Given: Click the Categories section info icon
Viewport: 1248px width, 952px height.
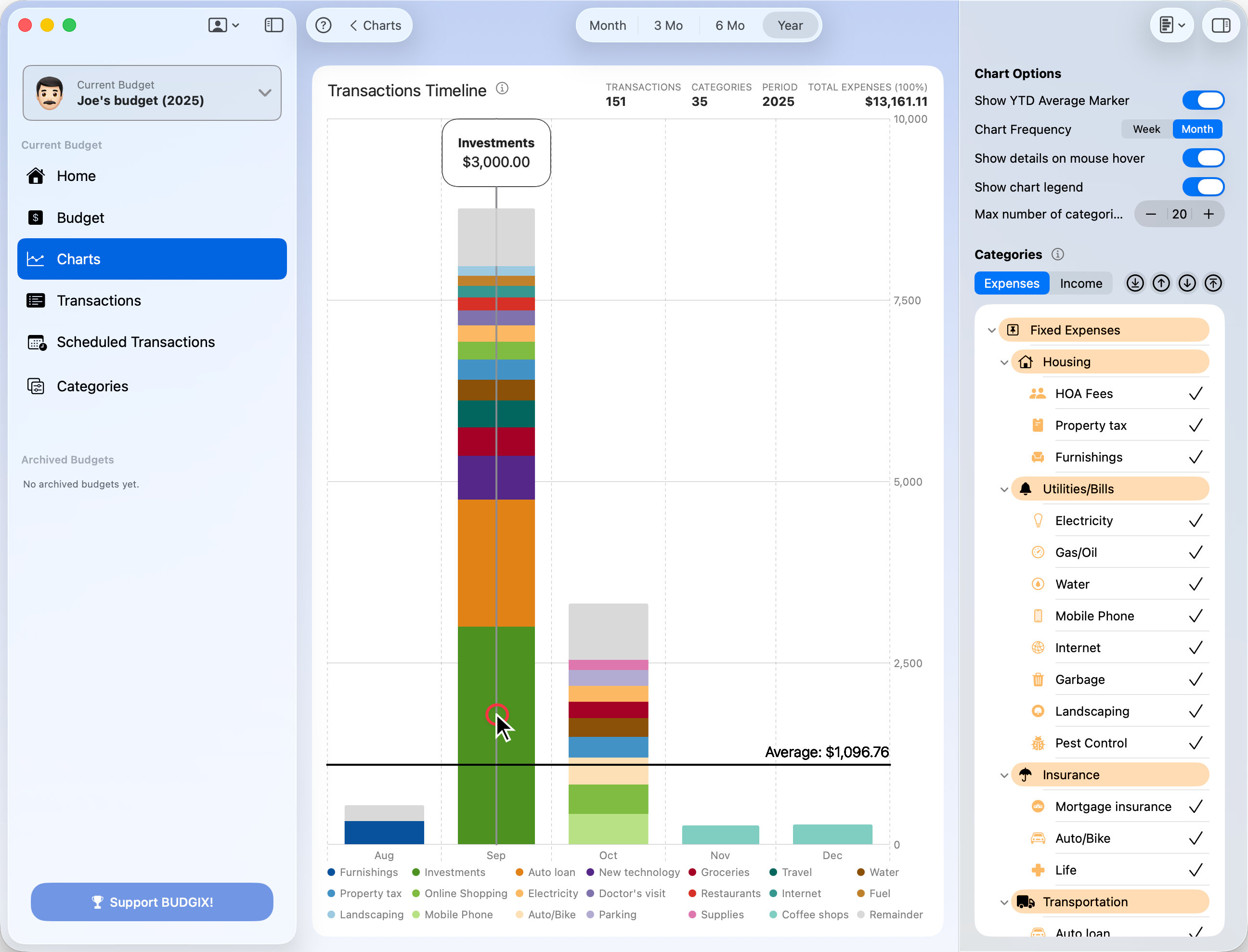Looking at the screenshot, I should pyautogui.click(x=1057, y=255).
